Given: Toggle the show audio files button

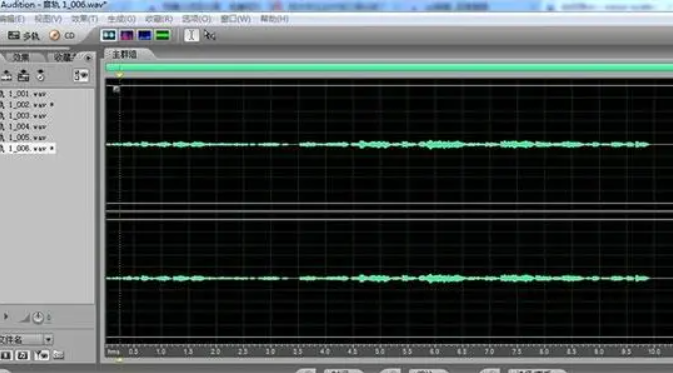Looking at the screenshot, I should pyautogui.click(x=5, y=355).
